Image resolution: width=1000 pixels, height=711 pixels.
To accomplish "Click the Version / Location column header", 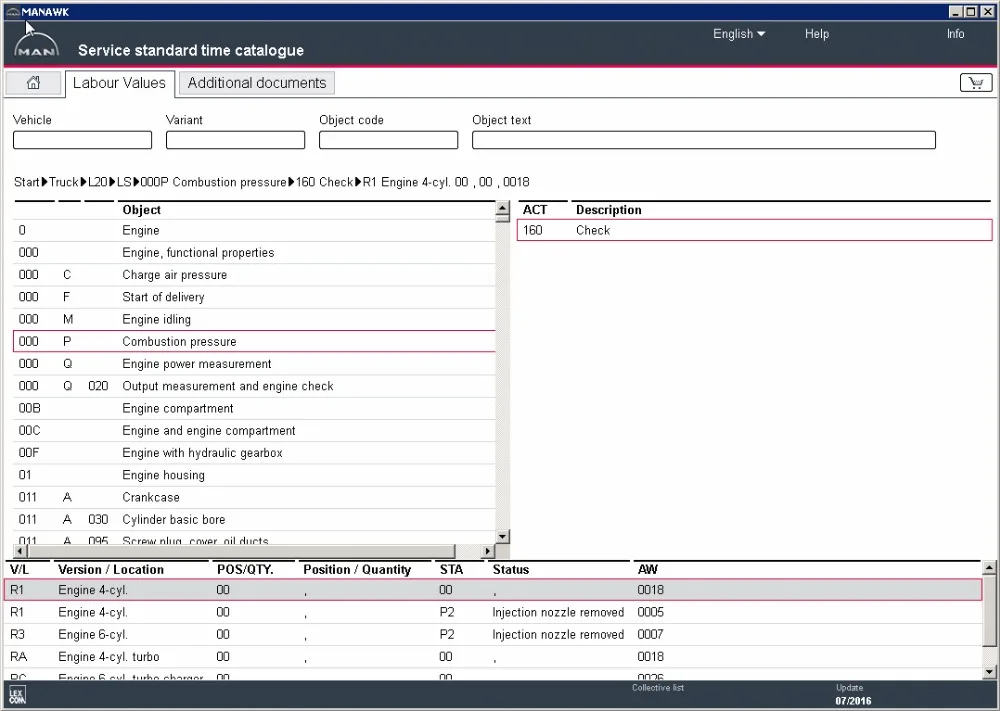I will point(111,569).
